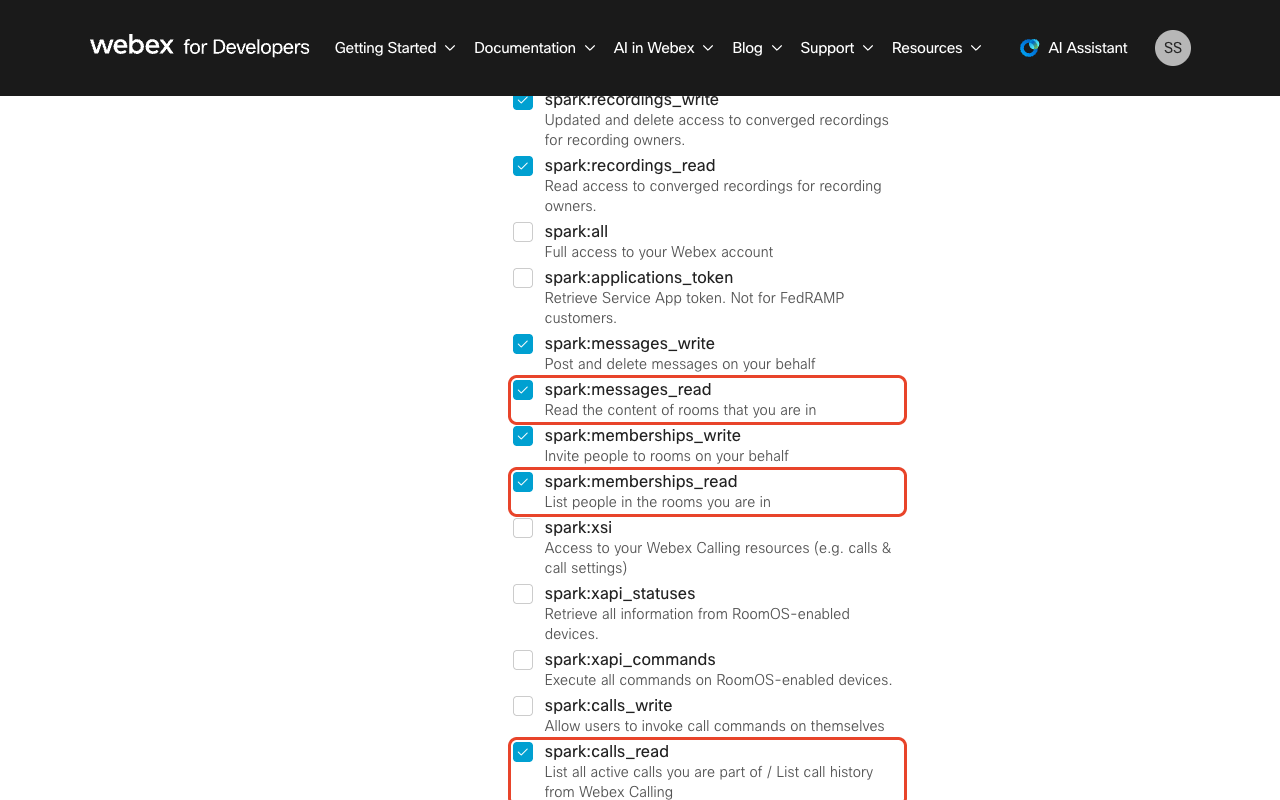This screenshot has height=800, width=1280.
Task: Enable the spark:xsi checkbox
Action: 523,528
